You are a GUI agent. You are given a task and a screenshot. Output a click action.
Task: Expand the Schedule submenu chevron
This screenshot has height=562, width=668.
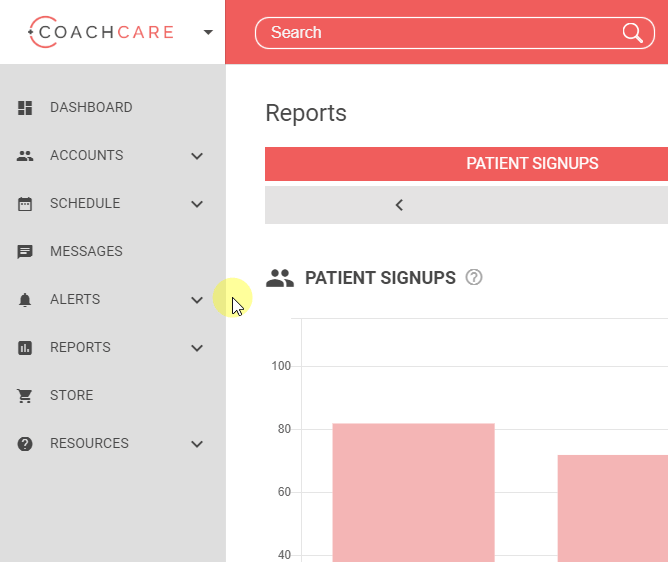click(197, 204)
